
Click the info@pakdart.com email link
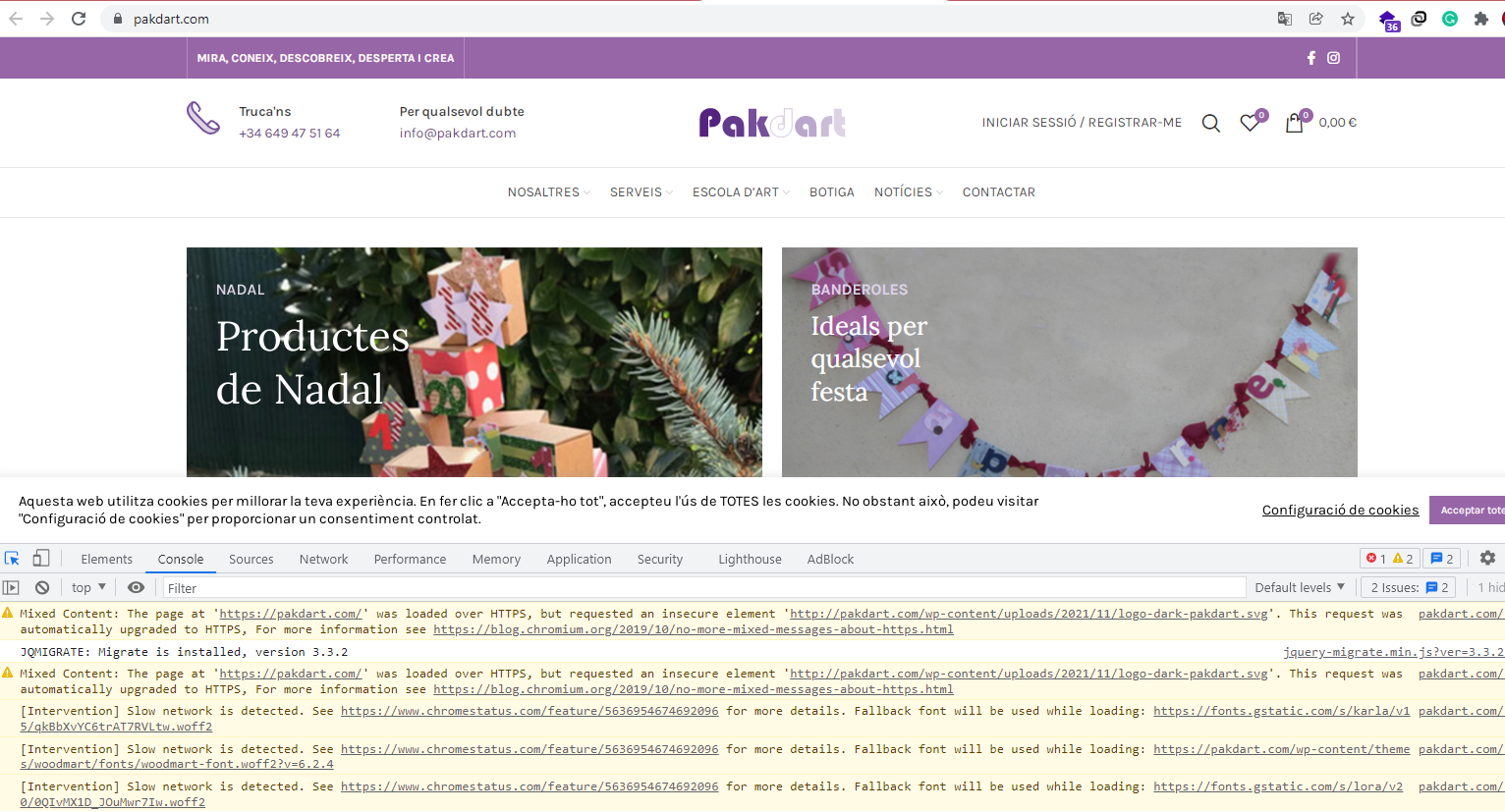pyautogui.click(x=458, y=134)
